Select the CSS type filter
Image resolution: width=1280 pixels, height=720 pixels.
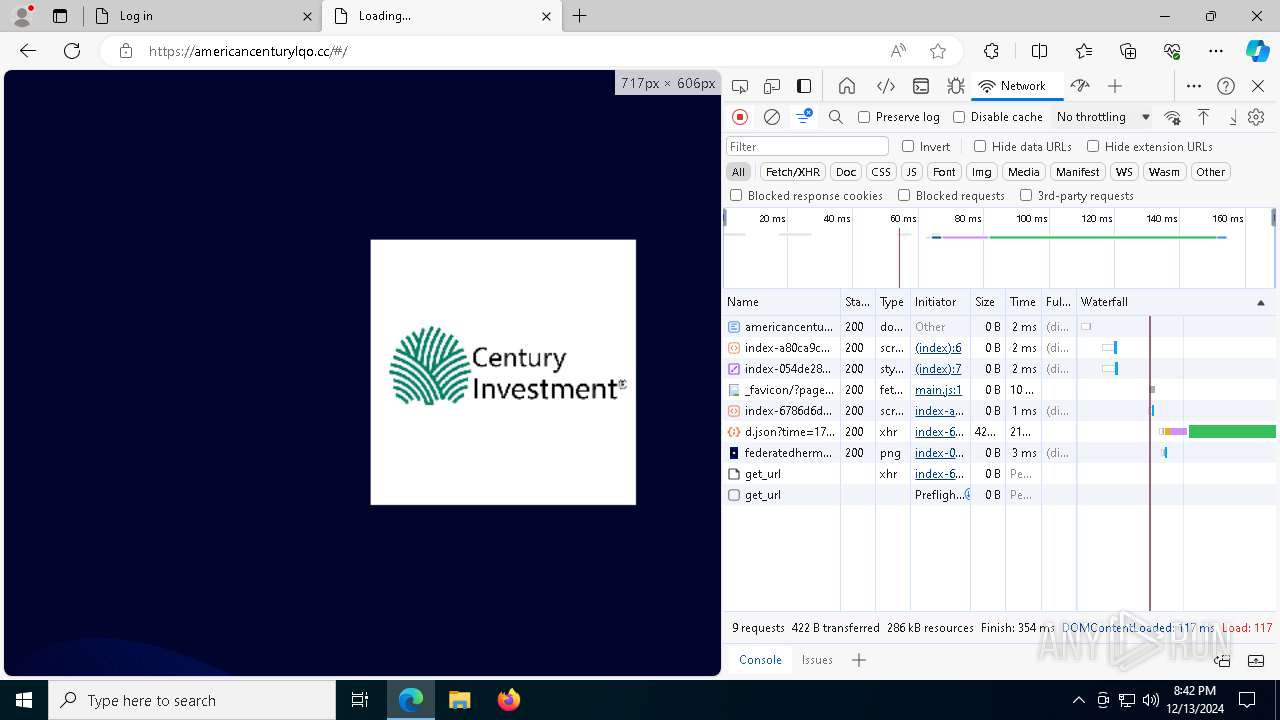tap(880, 172)
